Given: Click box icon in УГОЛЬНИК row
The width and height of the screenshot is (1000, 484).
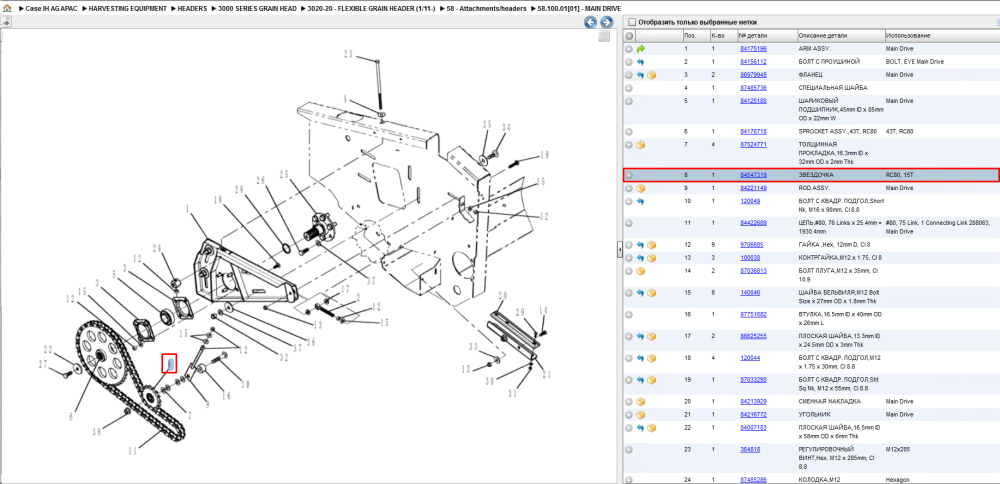Looking at the screenshot, I should (641, 414).
